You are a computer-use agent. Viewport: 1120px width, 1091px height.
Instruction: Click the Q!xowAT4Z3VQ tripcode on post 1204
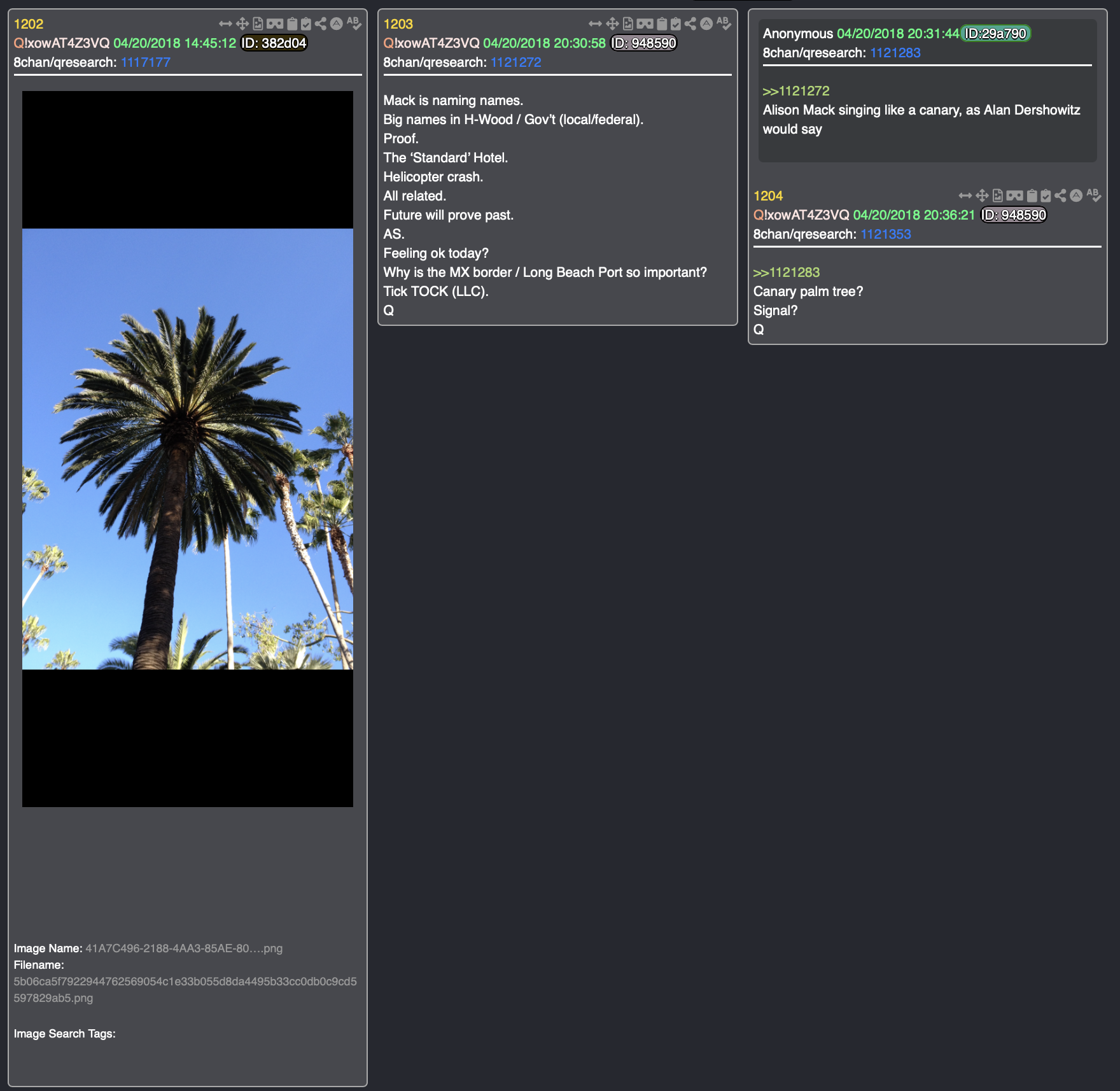[x=801, y=215]
